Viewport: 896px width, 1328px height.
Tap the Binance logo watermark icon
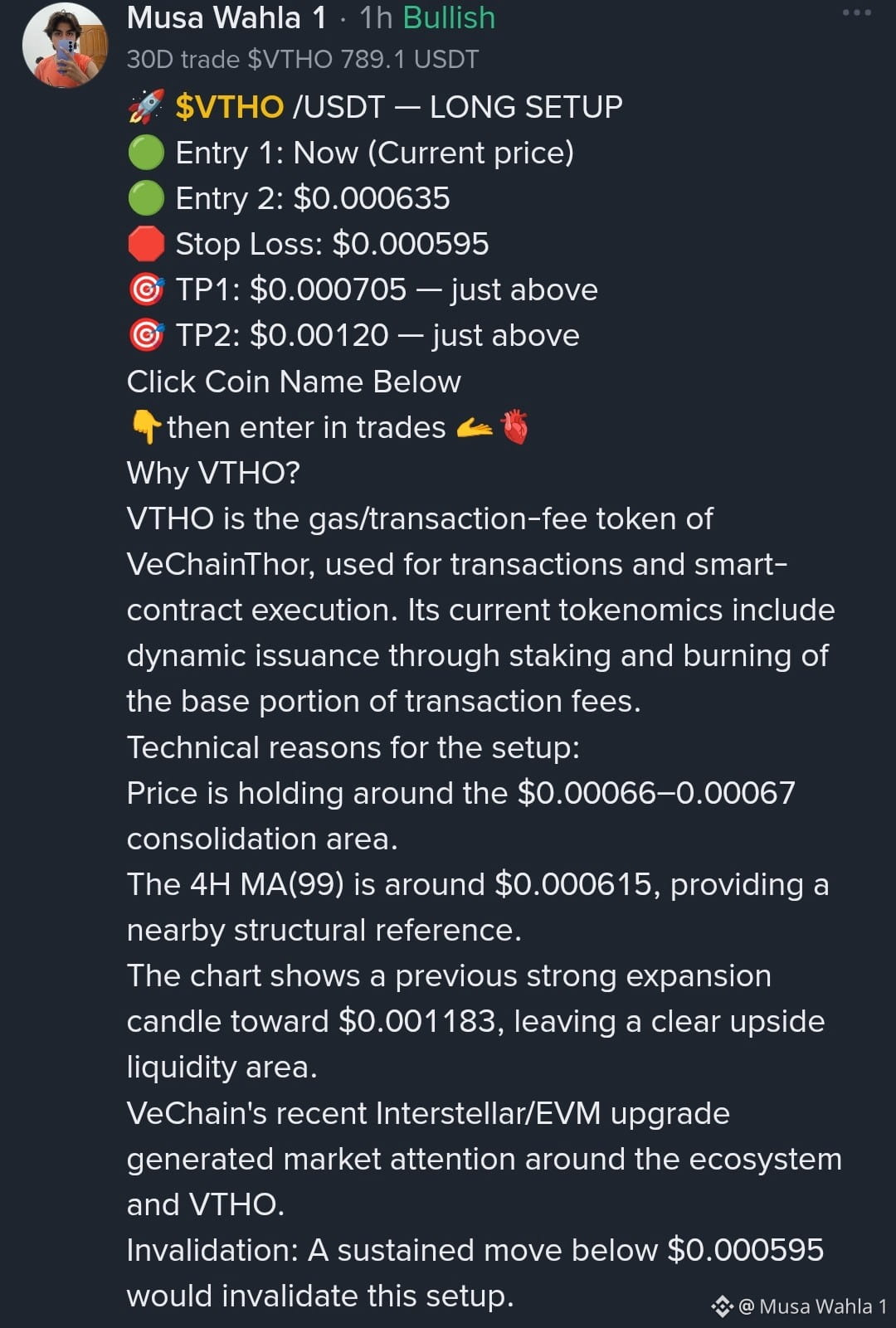pyautogui.click(x=722, y=1306)
